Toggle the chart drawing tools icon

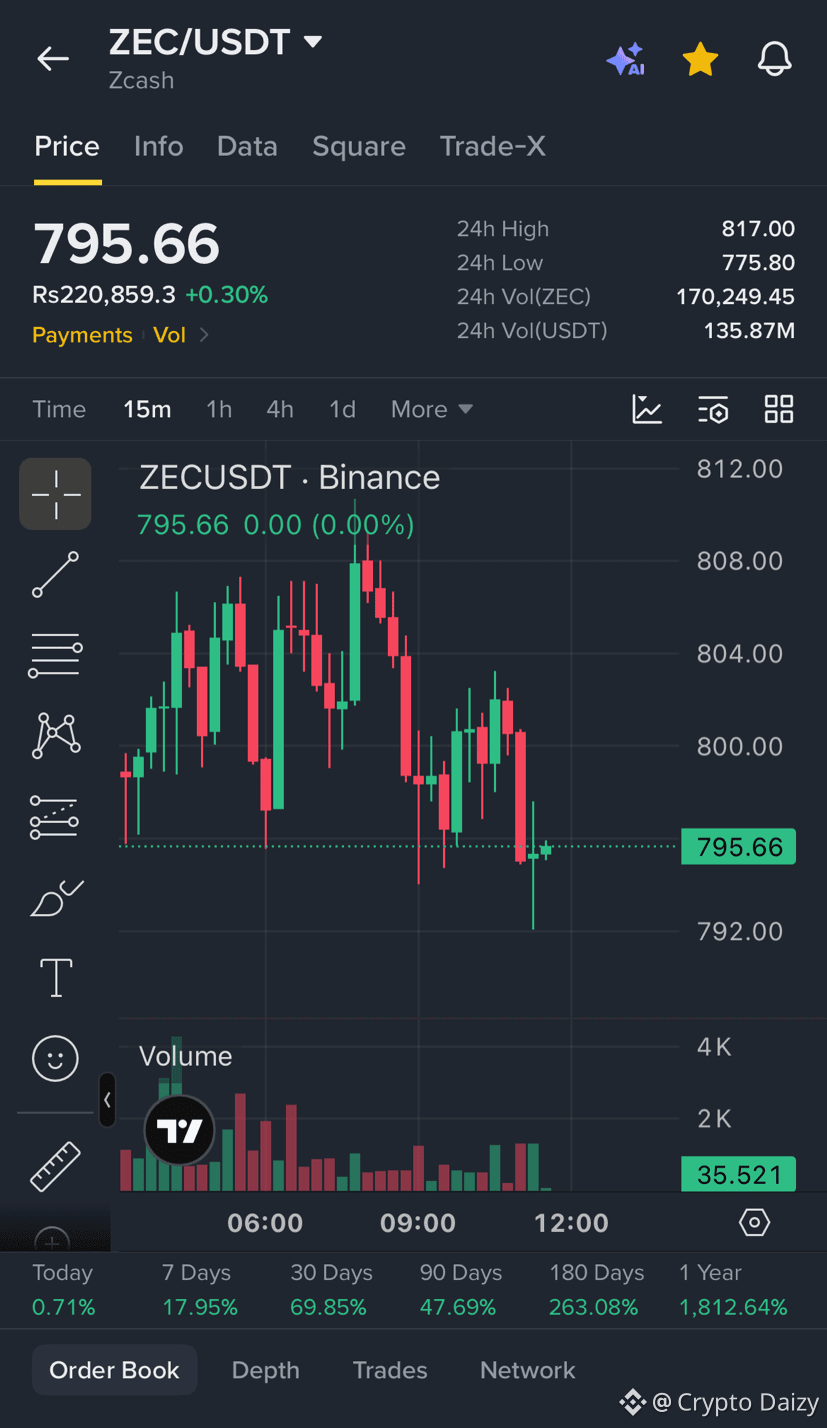pos(647,409)
